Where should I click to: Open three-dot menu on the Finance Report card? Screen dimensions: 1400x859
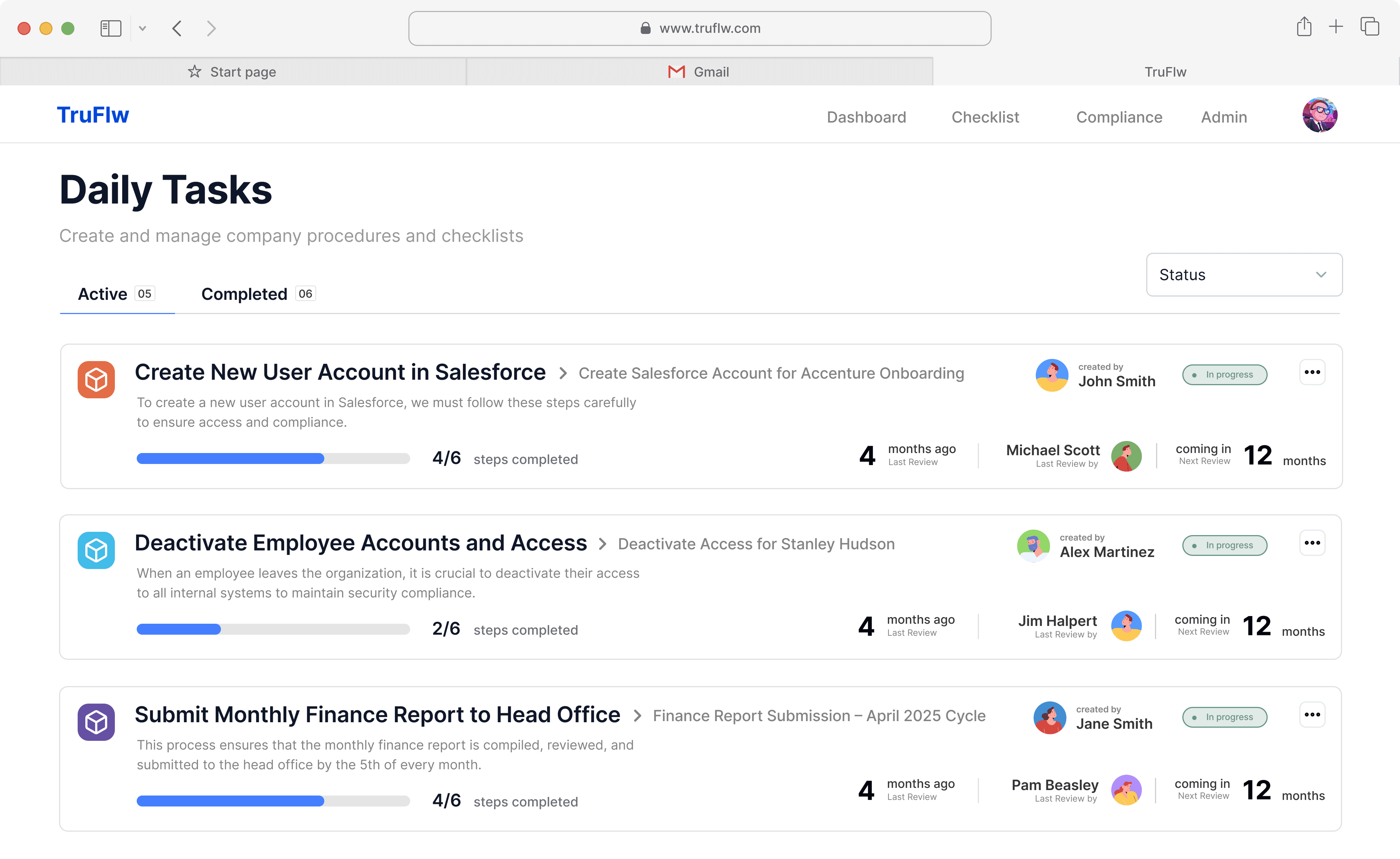pyautogui.click(x=1312, y=715)
